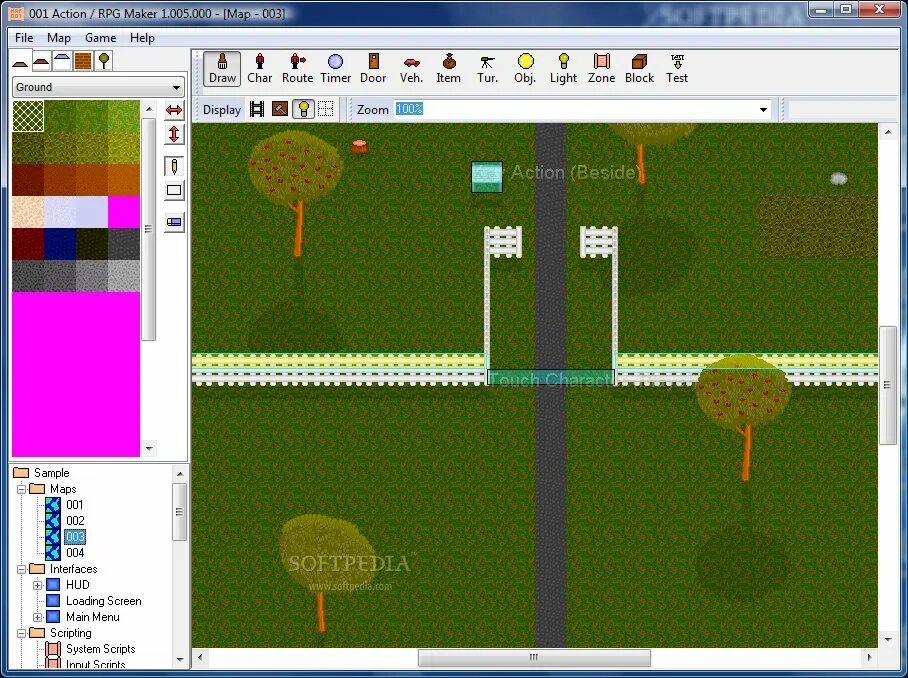Screen dimensions: 908x678
Task: Select the eraser tool in tile panel
Action: click(x=174, y=222)
